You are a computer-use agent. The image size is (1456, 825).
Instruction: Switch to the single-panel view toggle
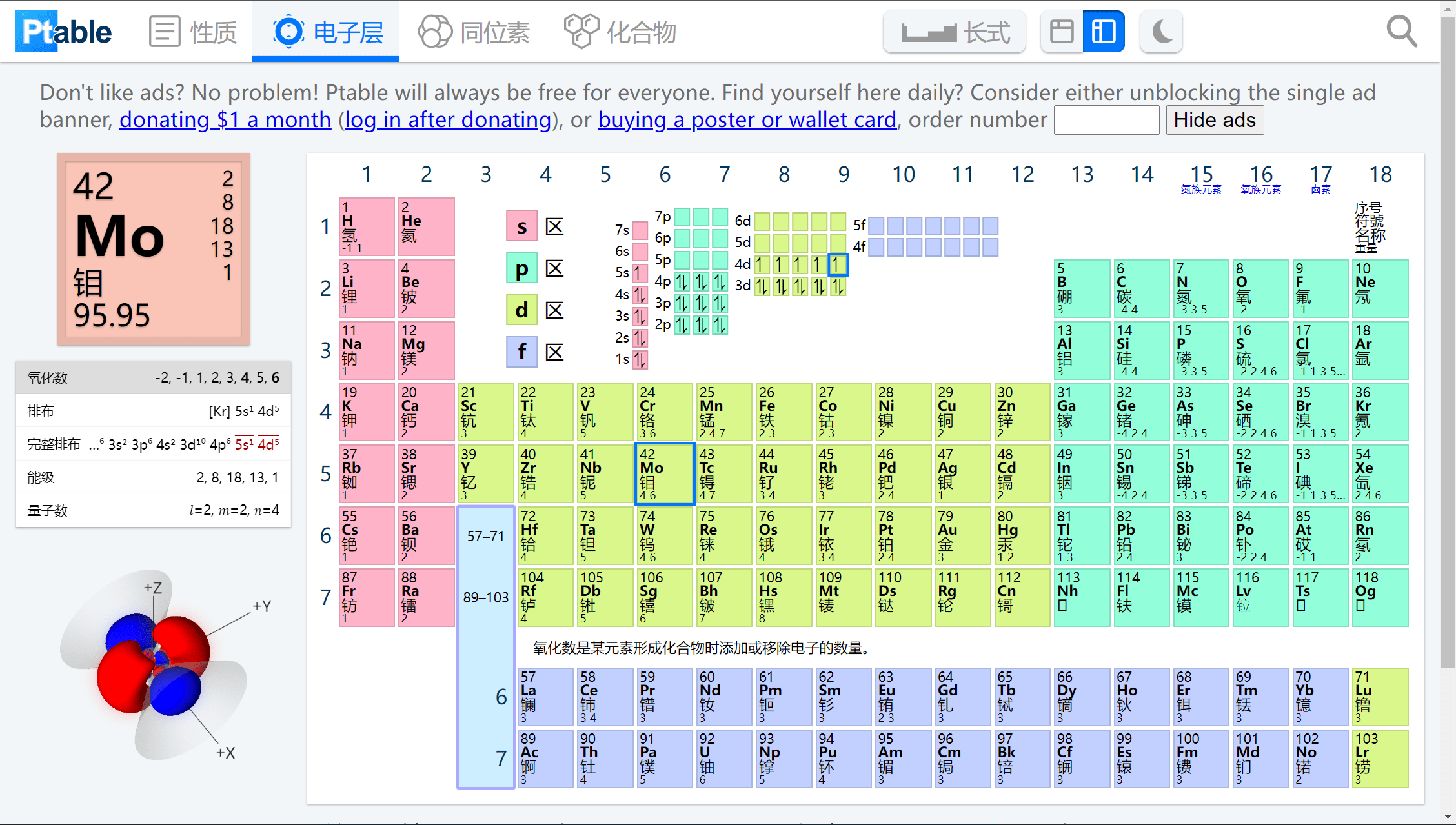1061,30
